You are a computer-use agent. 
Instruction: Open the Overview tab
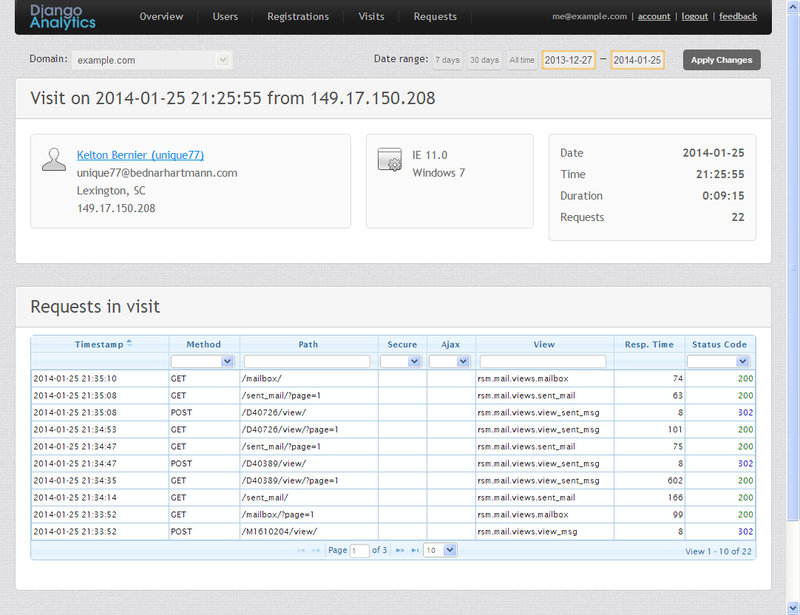click(x=161, y=16)
